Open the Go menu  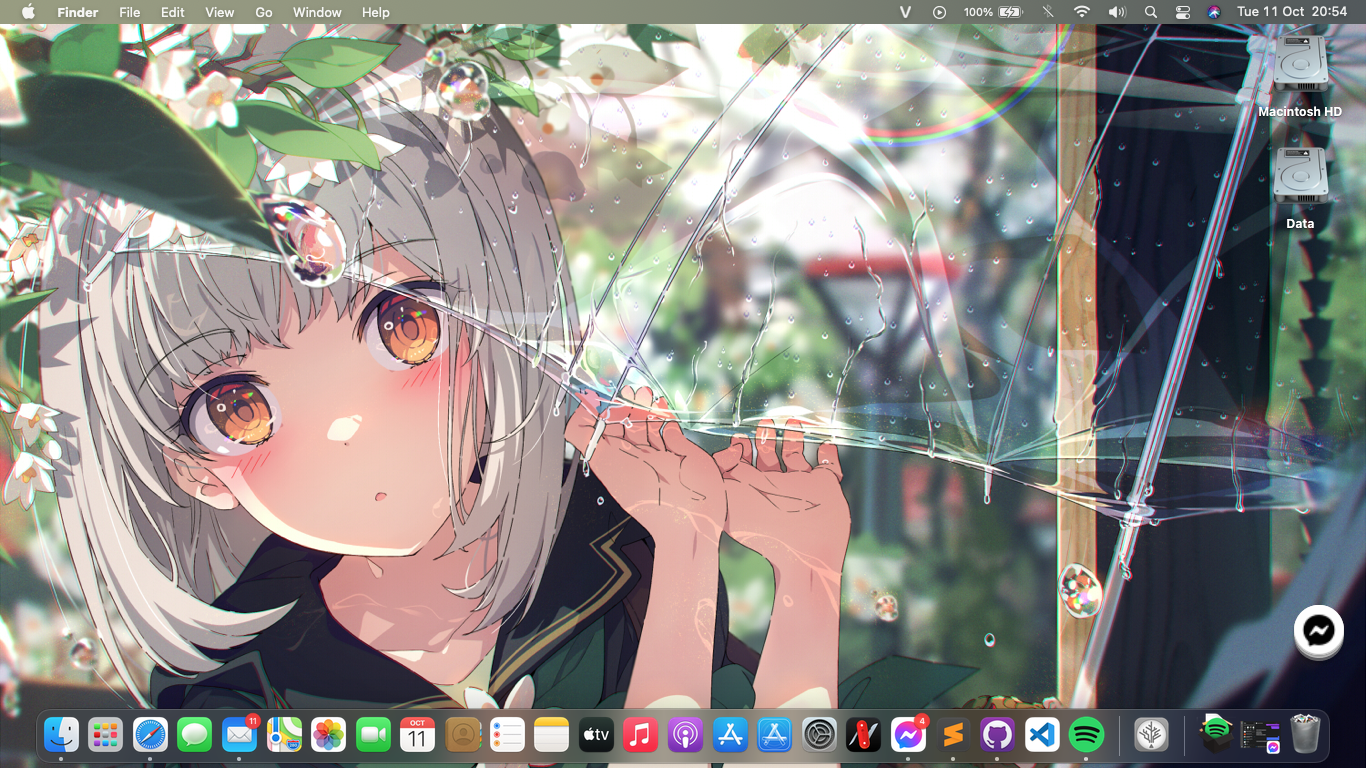pyautogui.click(x=264, y=12)
